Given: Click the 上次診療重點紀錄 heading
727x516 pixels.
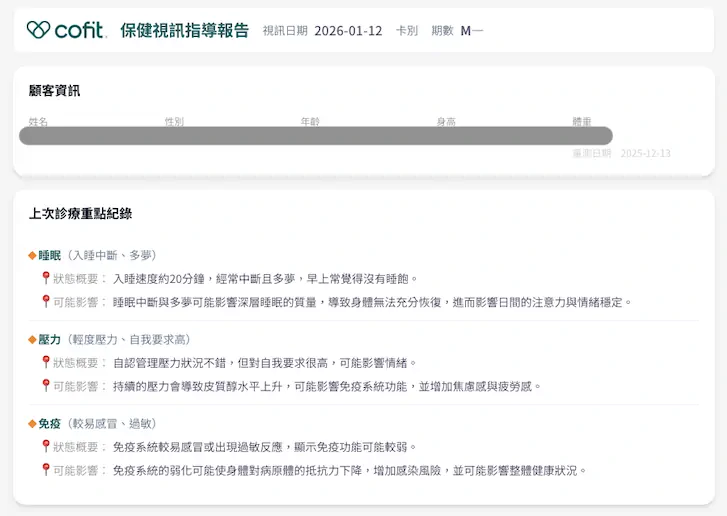Looking at the screenshot, I should pyautogui.click(x=80, y=213).
